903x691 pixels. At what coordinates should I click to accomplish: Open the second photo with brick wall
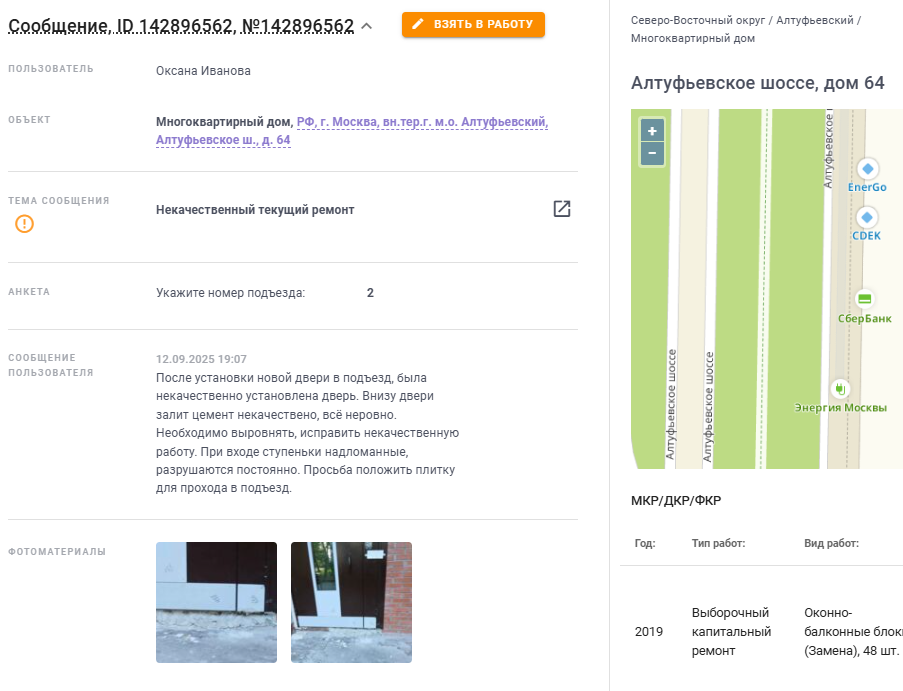[351, 602]
